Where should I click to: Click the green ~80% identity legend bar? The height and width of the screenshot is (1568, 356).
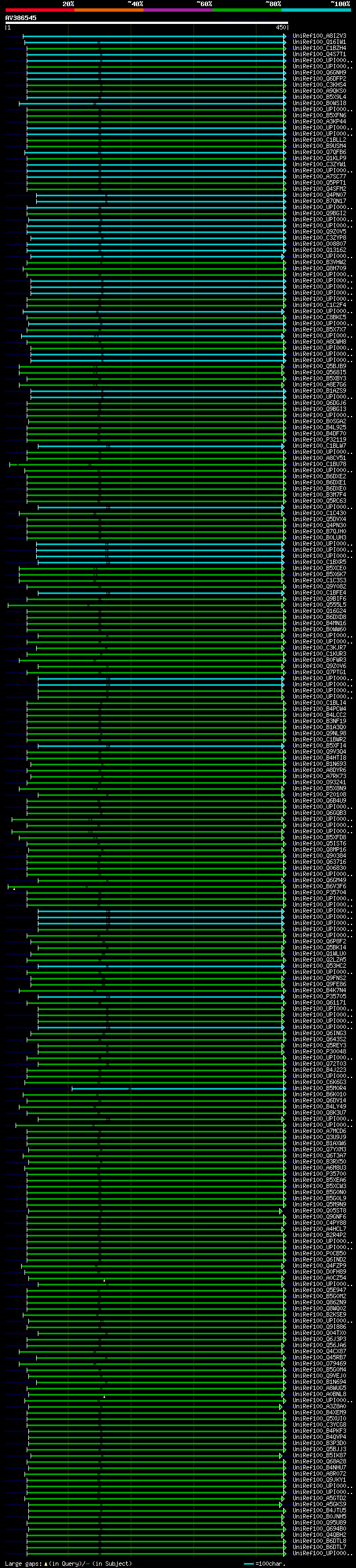(247, 10)
